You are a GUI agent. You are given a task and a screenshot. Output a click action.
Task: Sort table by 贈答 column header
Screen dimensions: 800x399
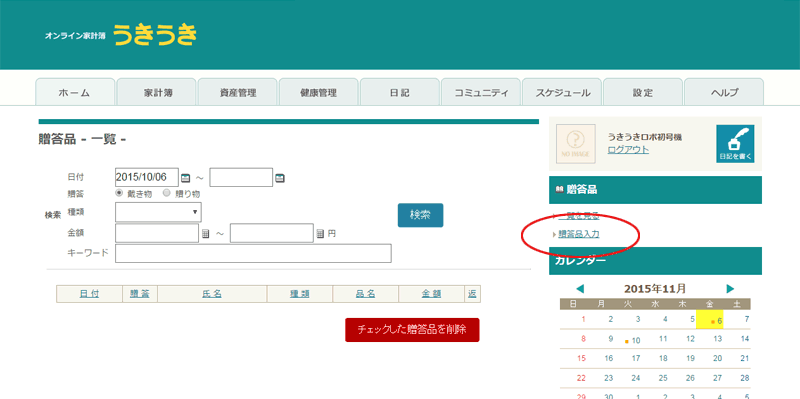140,294
